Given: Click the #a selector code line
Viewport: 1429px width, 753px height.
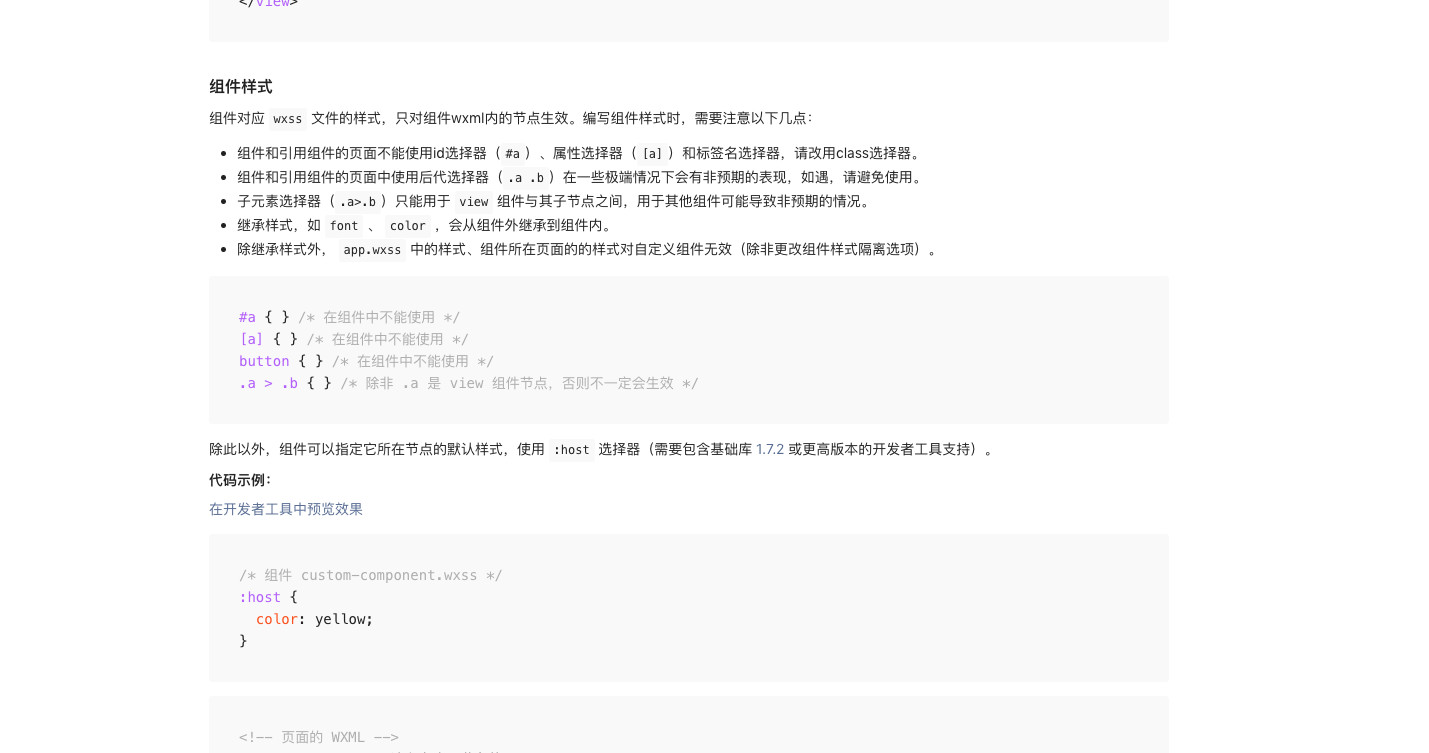Looking at the screenshot, I should (350, 317).
